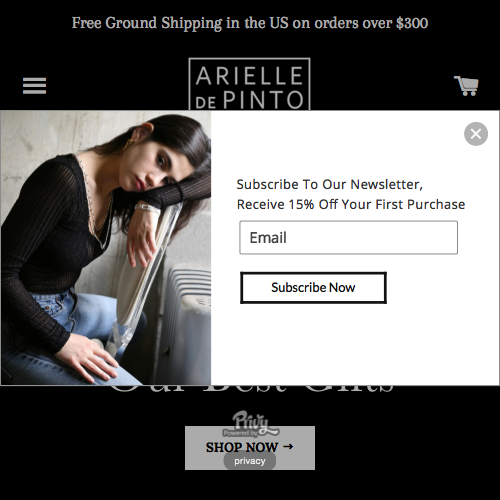Viewport: 500px width, 500px height.
Task: Click the SHOP NOW button
Action: click(x=250, y=448)
